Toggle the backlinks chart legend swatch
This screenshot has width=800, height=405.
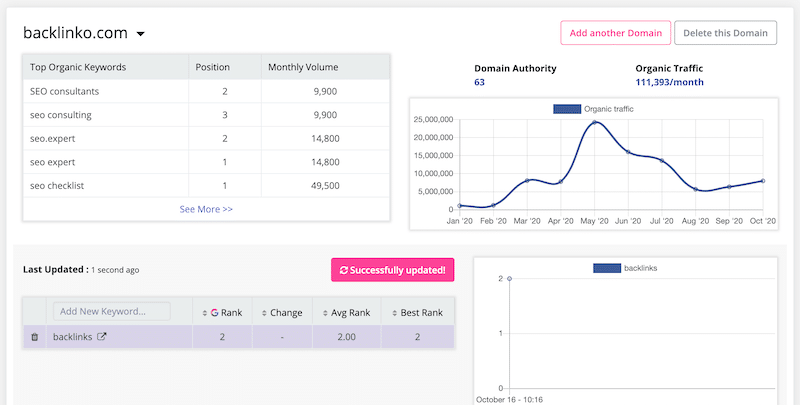[x=607, y=268]
